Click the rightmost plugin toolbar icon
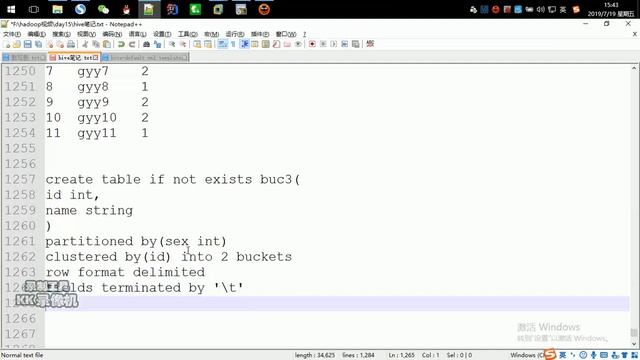This screenshot has width=640, height=360. 370,44
